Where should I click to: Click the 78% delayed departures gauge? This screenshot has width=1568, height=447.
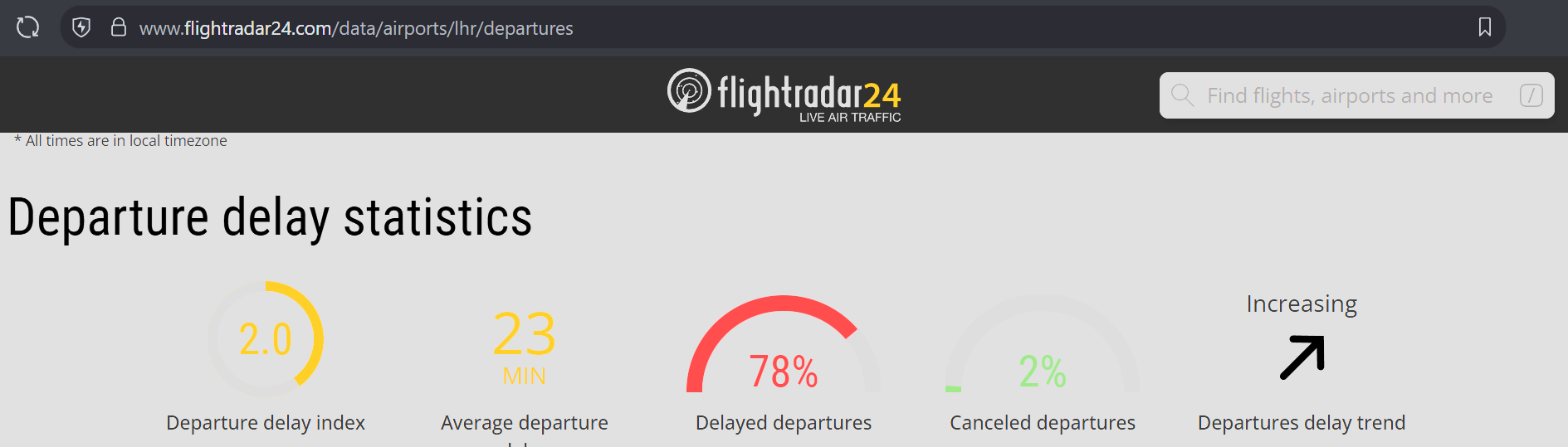784,344
